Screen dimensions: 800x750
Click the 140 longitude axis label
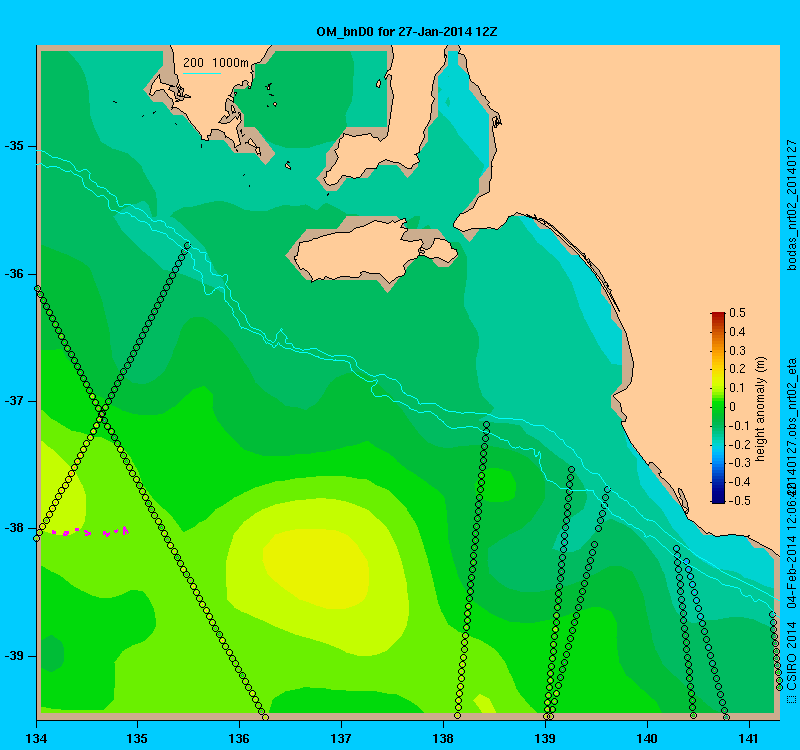click(x=647, y=738)
